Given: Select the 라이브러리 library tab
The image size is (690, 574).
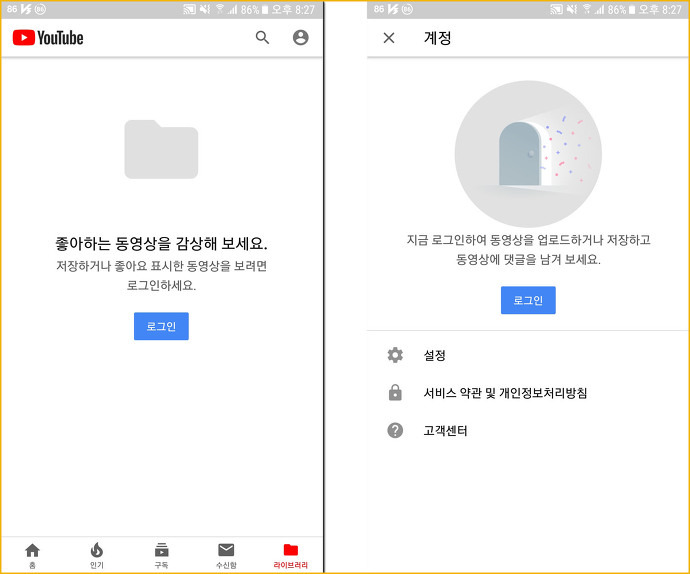Looking at the screenshot, I should (x=290, y=556).
